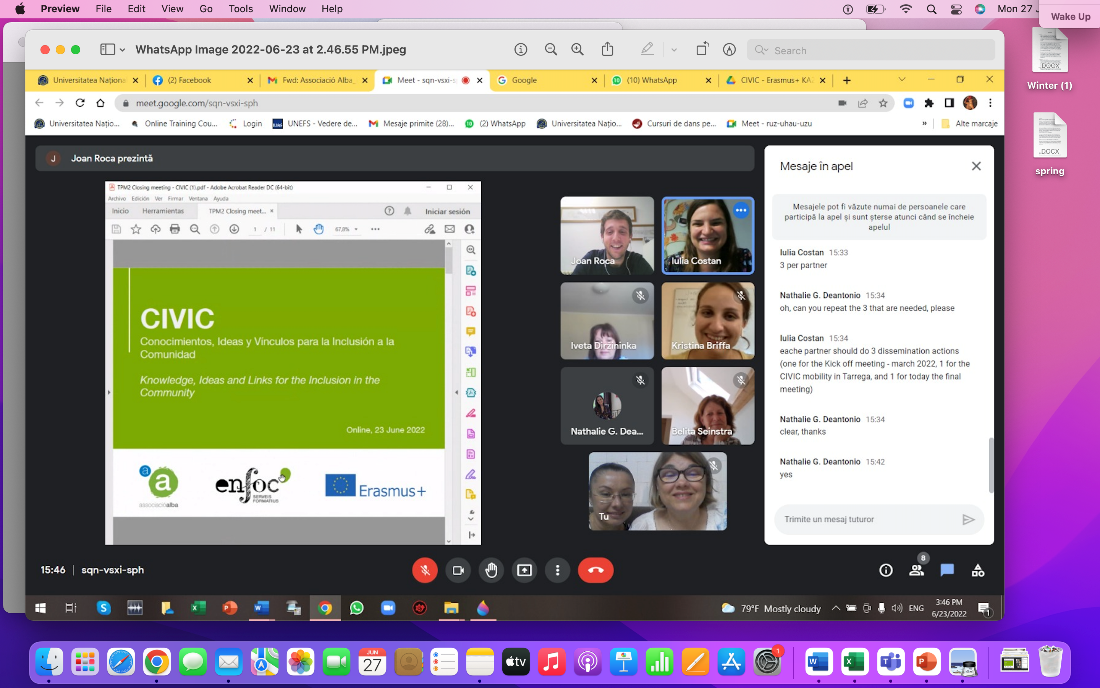
Task: Open the three-dot more options in Meet
Action: 557,570
